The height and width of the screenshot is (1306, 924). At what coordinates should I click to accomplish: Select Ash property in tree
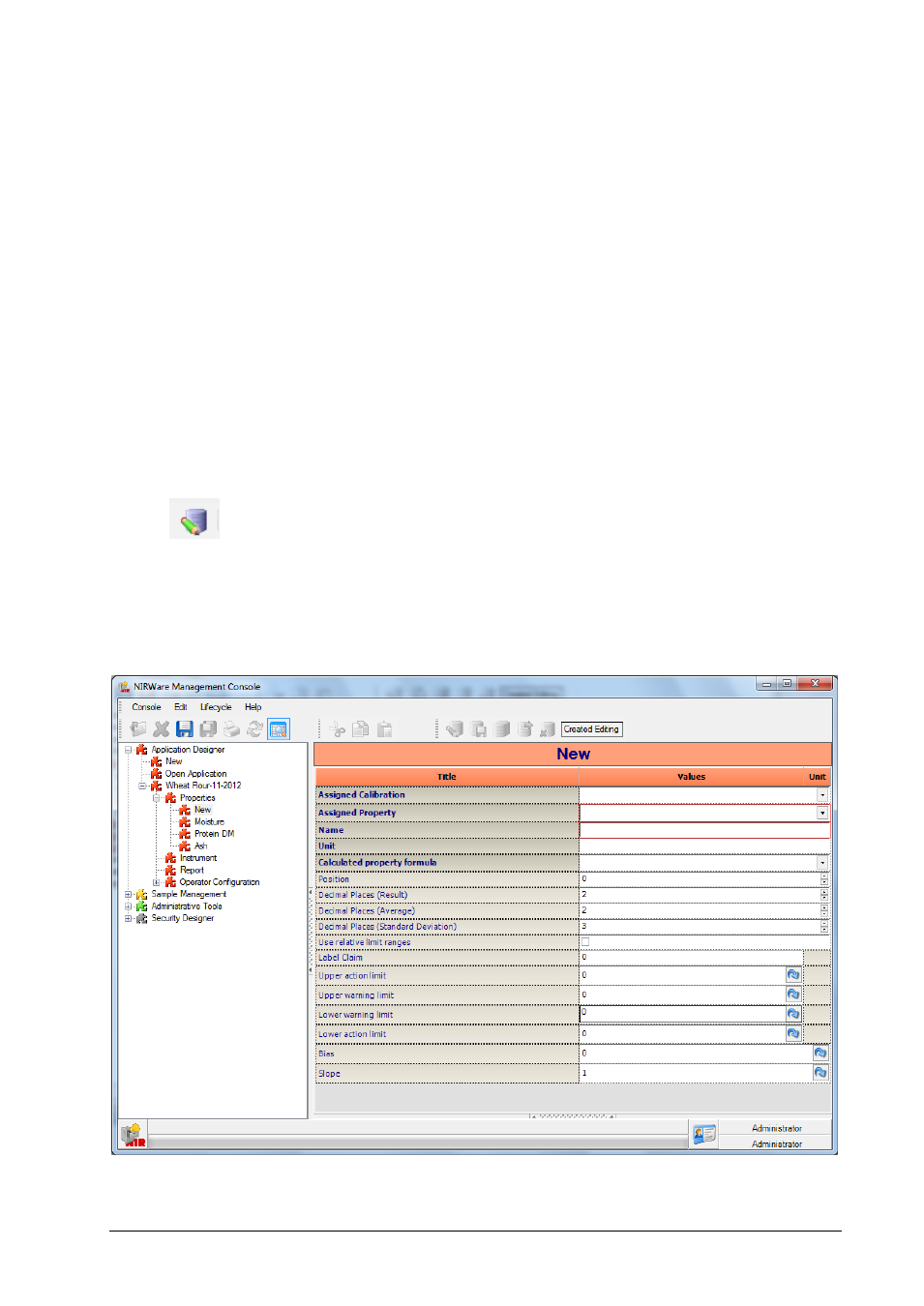[200, 846]
